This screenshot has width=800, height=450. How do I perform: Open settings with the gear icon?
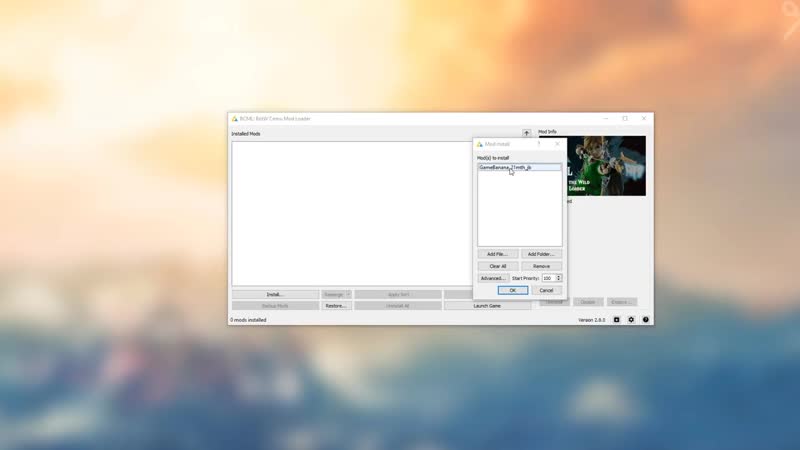pos(631,320)
